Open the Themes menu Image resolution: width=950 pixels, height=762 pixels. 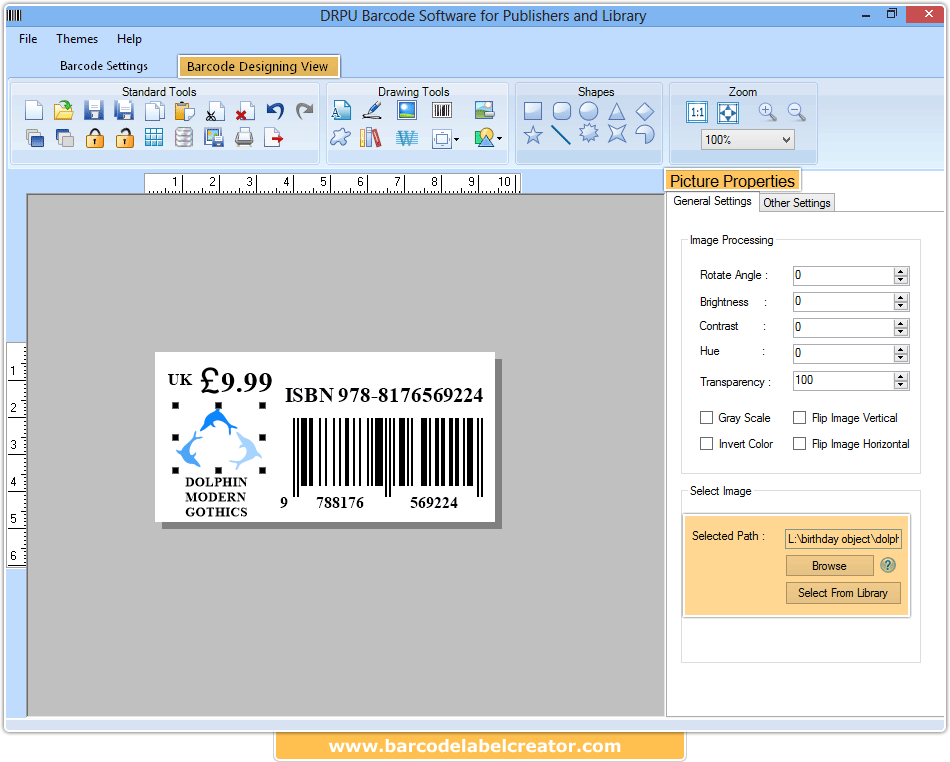click(77, 39)
